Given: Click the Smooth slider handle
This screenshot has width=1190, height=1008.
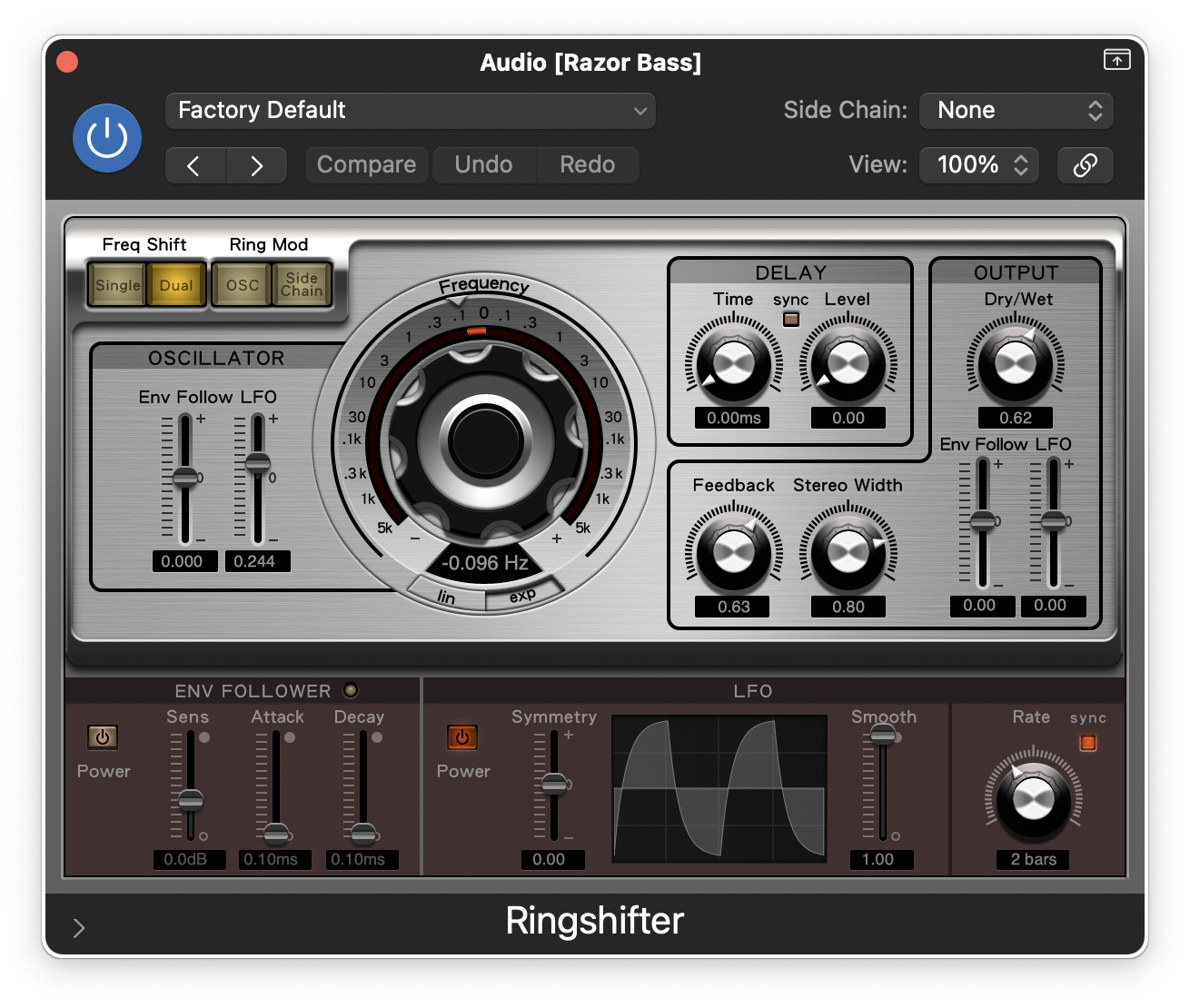Looking at the screenshot, I should point(883,735).
